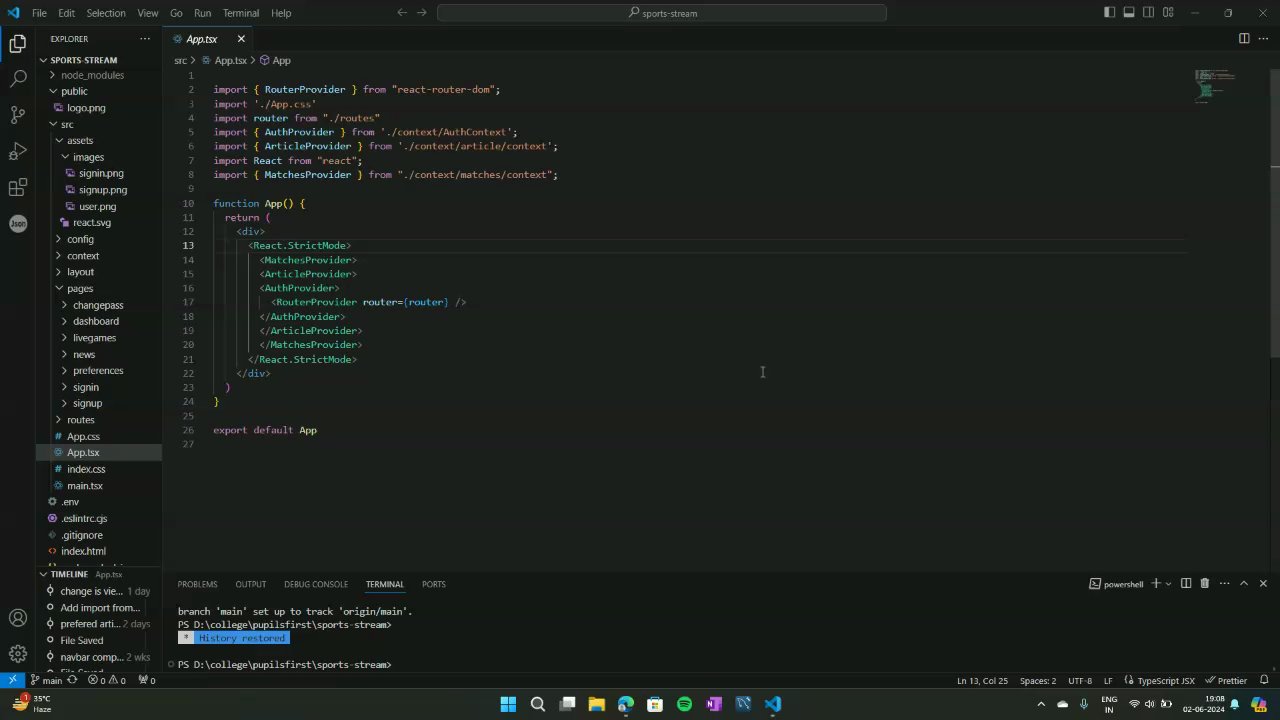Screen dimensions: 1280x720
Task: Click the main branch in status bar
Action: (46, 680)
